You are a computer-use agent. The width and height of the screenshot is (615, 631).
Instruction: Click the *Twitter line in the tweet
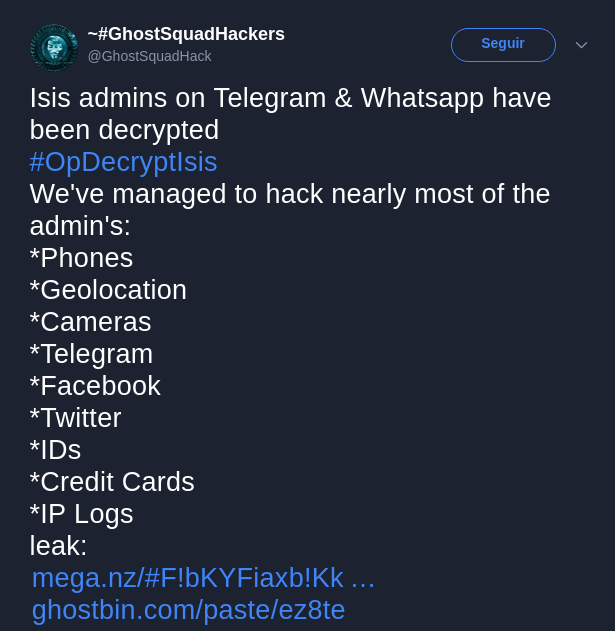[76, 418]
